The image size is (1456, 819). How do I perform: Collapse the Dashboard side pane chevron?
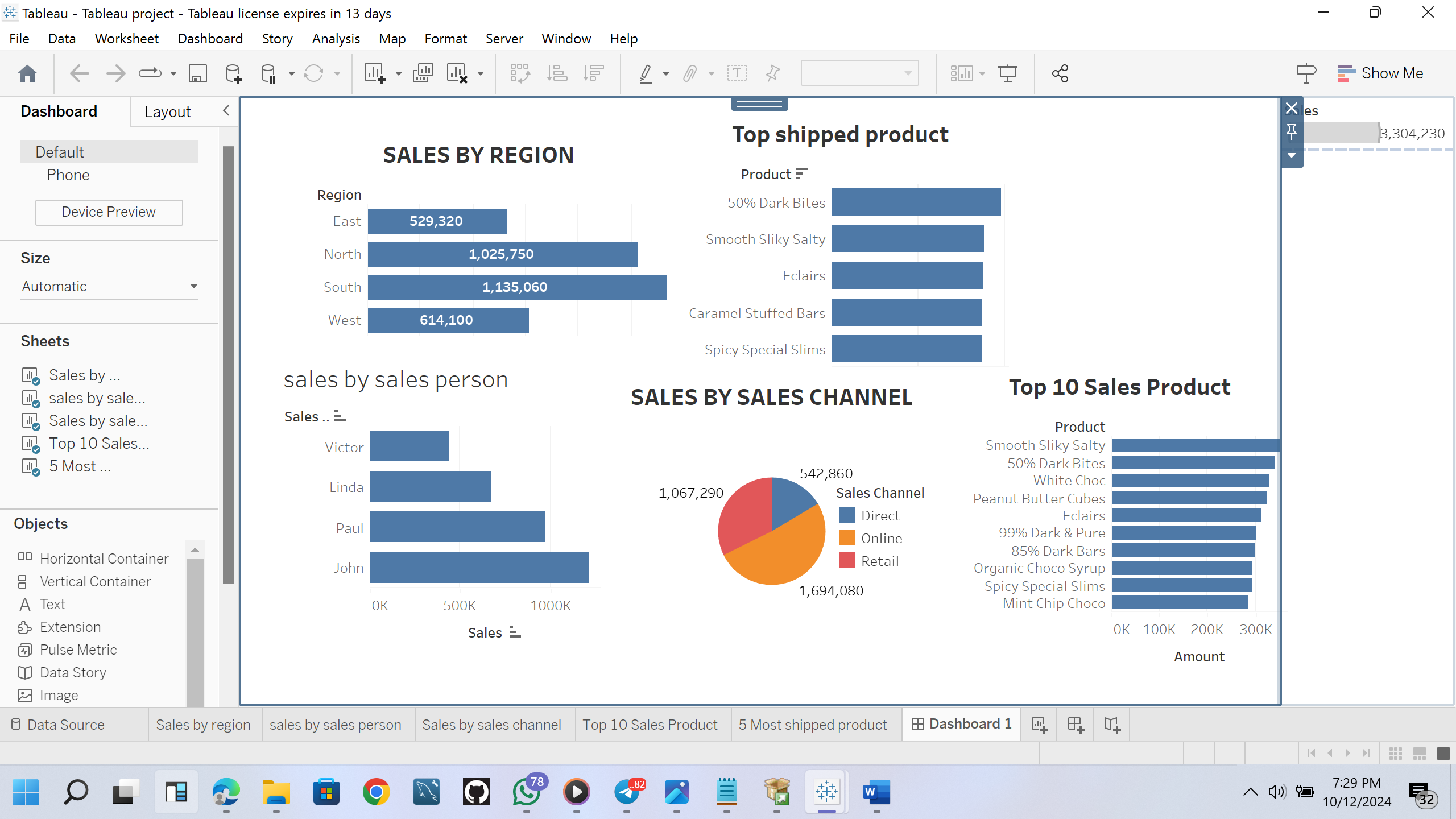[x=226, y=111]
